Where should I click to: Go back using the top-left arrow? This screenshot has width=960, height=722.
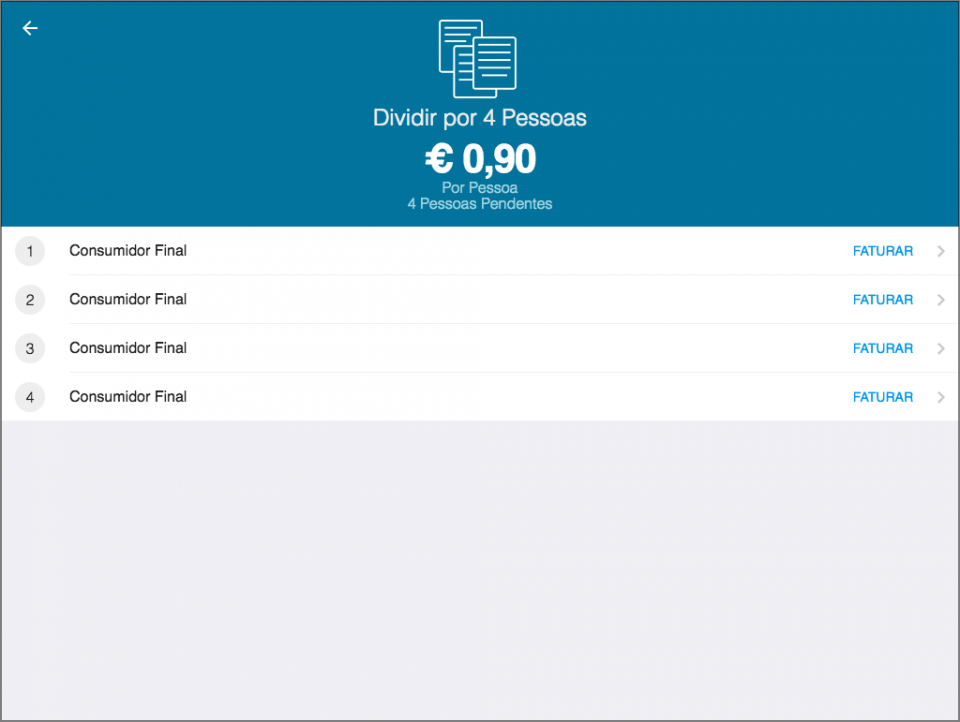pos(30,28)
